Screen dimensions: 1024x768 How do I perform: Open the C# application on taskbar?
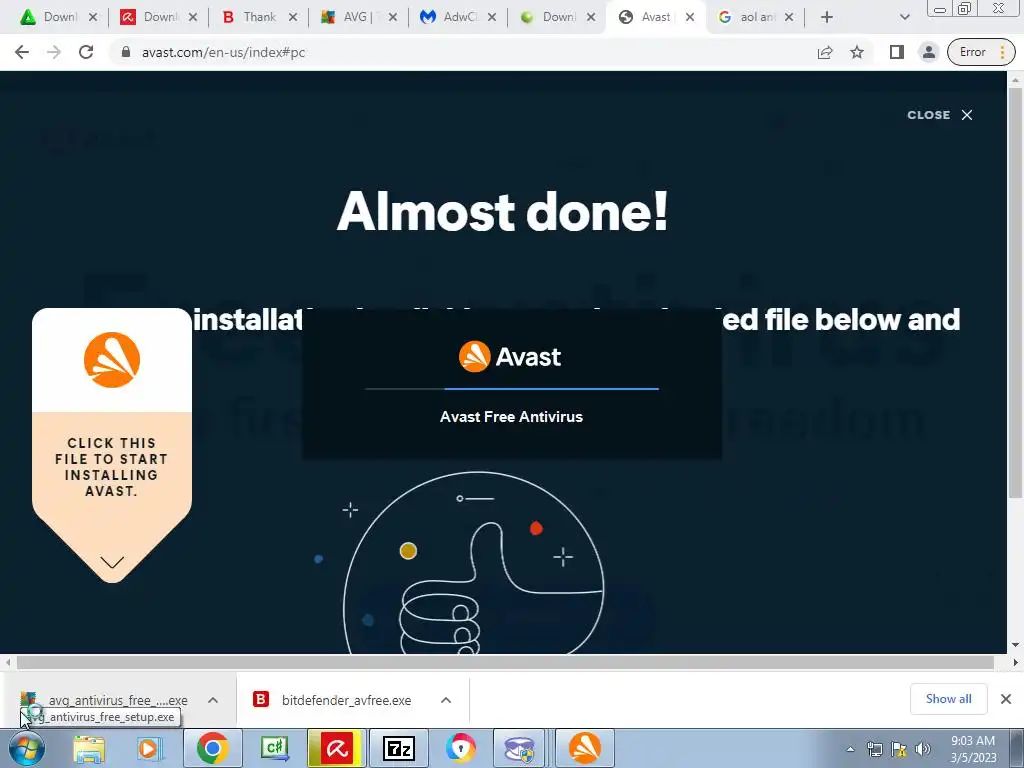pyautogui.click(x=274, y=748)
